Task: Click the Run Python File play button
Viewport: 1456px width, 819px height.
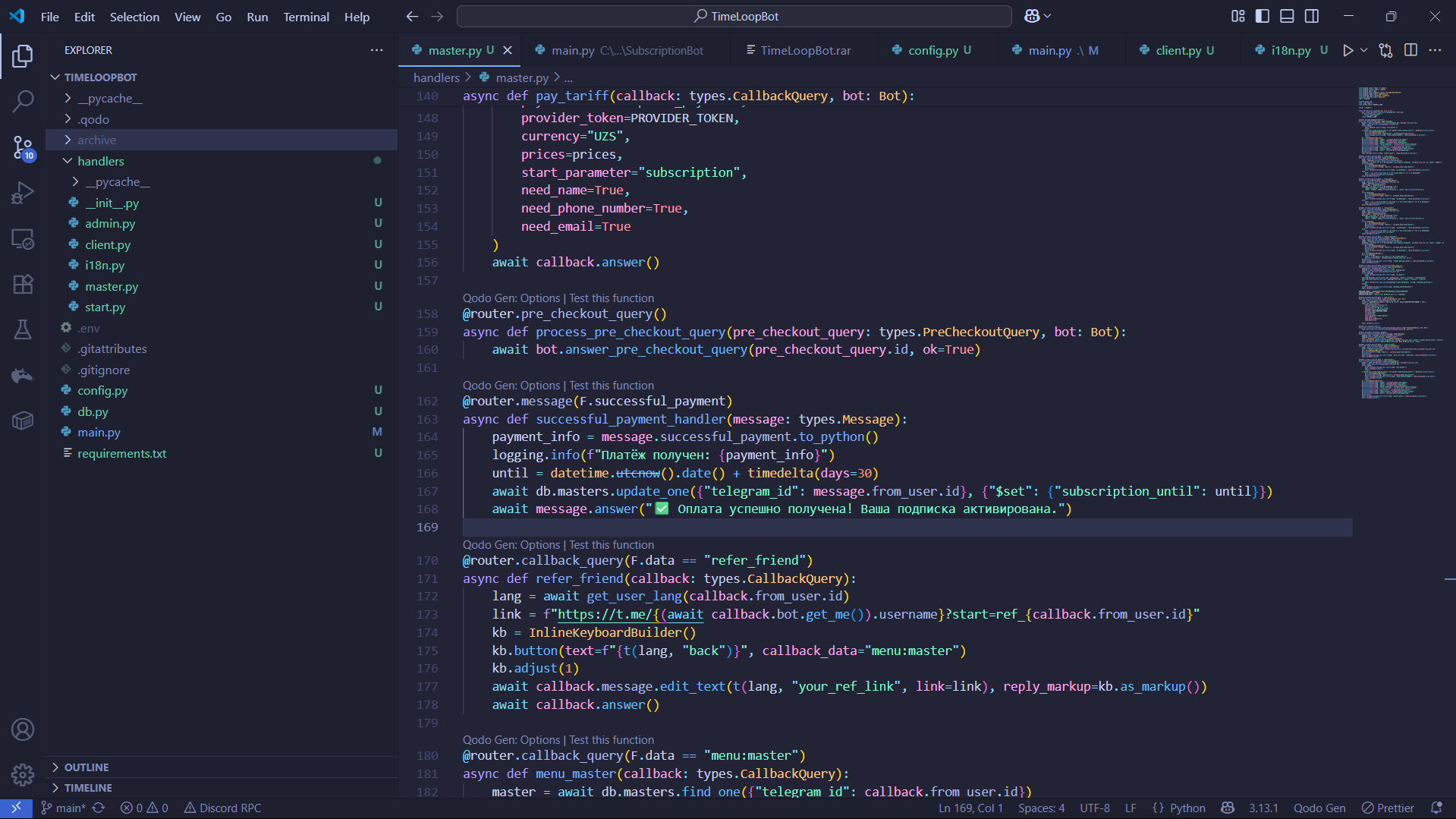Action: pyautogui.click(x=1348, y=50)
